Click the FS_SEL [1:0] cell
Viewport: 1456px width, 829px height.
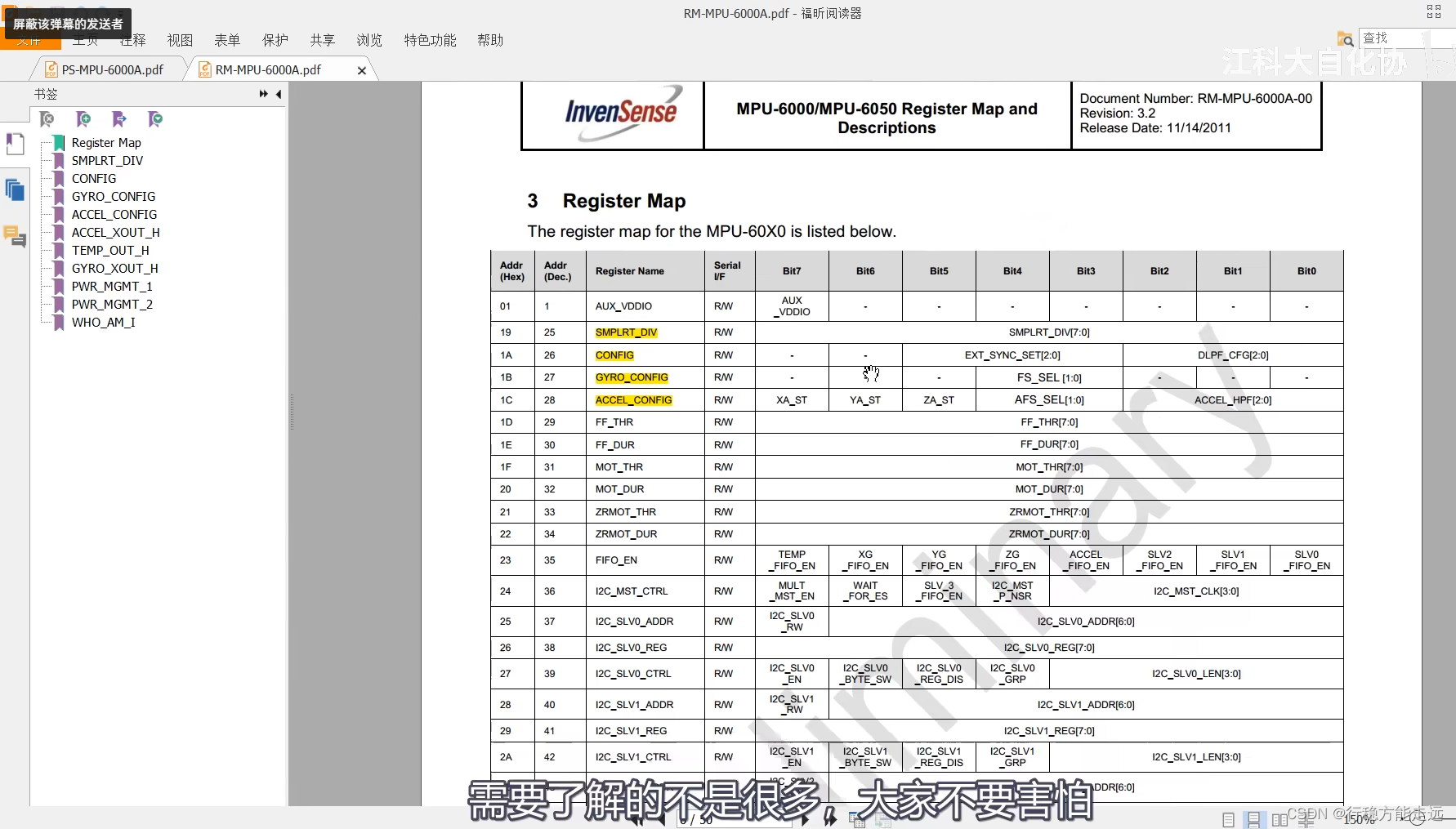click(x=1049, y=378)
